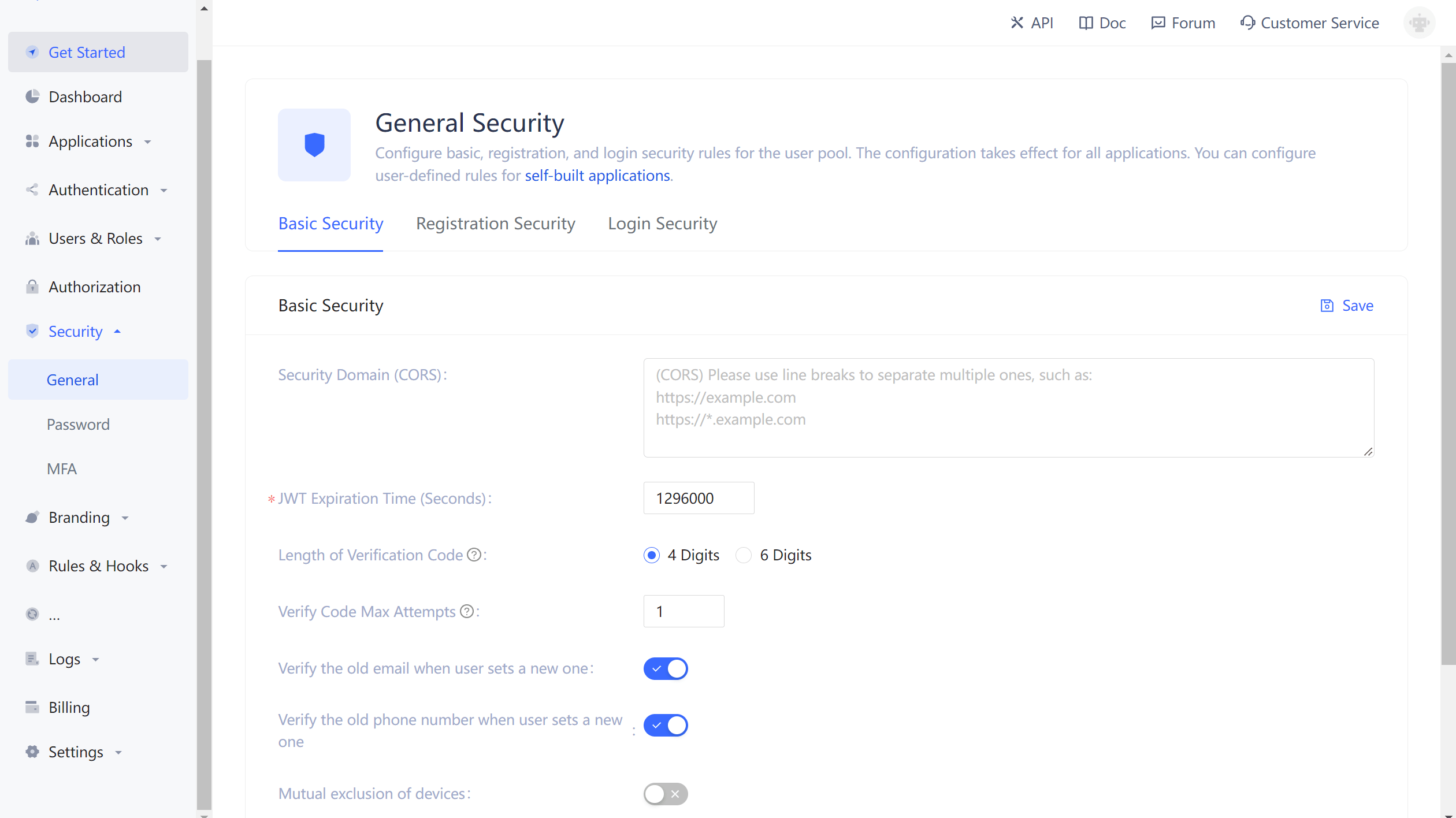Image resolution: width=1456 pixels, height=818 pixels.
Task: Open Customer Service headset icon
Action: point(1247,23)
